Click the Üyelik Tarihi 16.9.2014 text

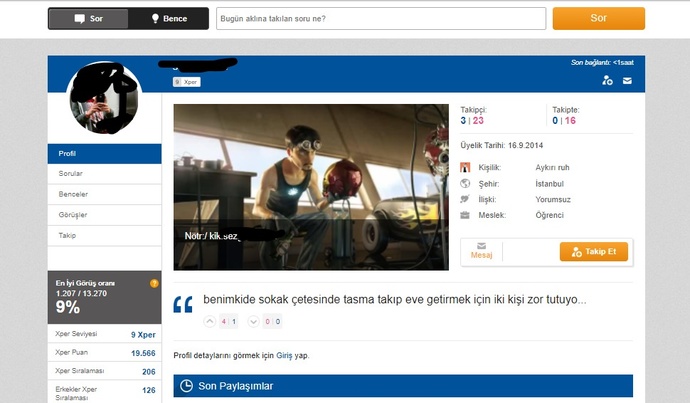[502, 145]
